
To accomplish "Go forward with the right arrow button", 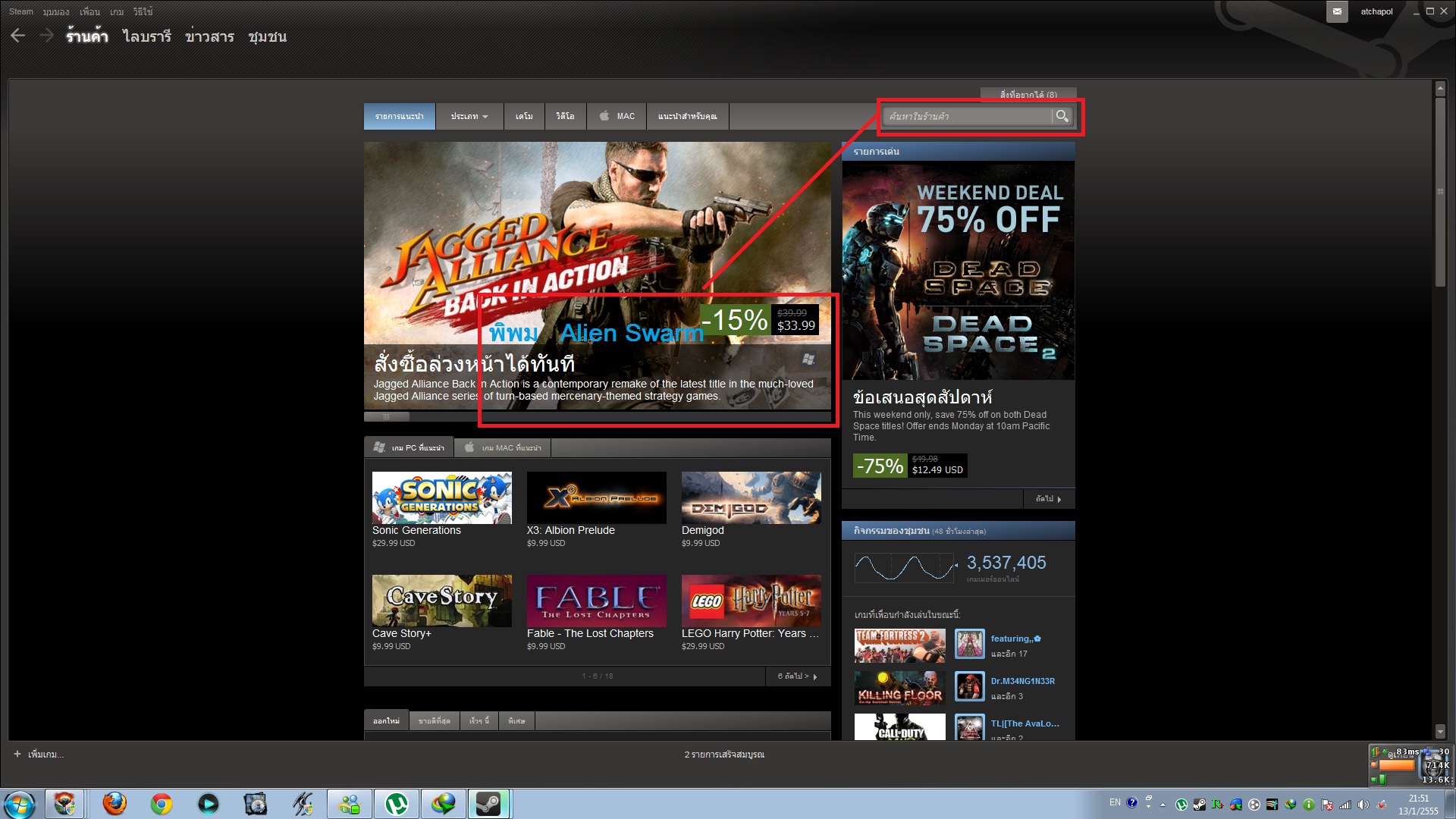I will pos(47,36).
